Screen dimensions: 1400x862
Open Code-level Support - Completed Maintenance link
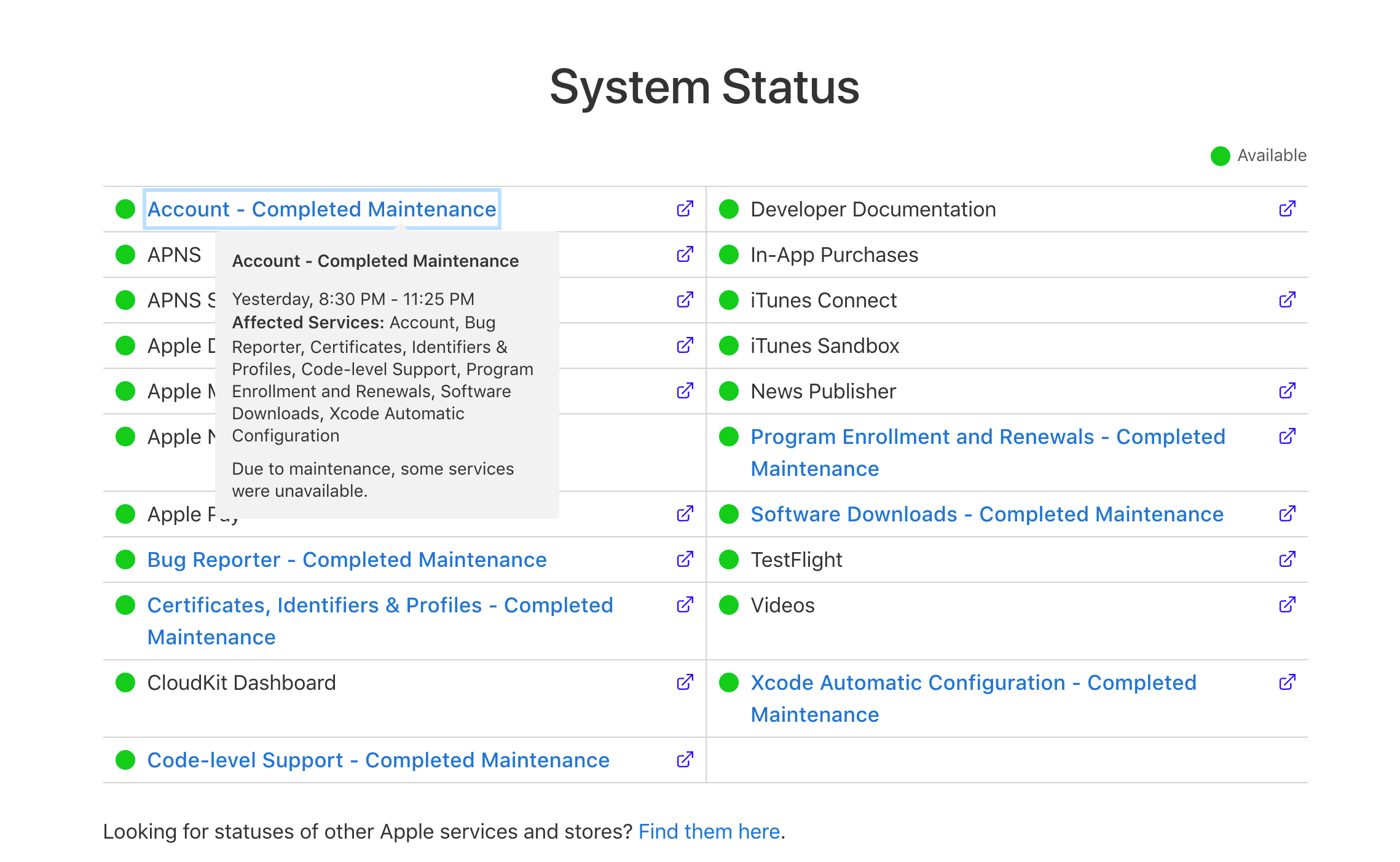(378, 760)
